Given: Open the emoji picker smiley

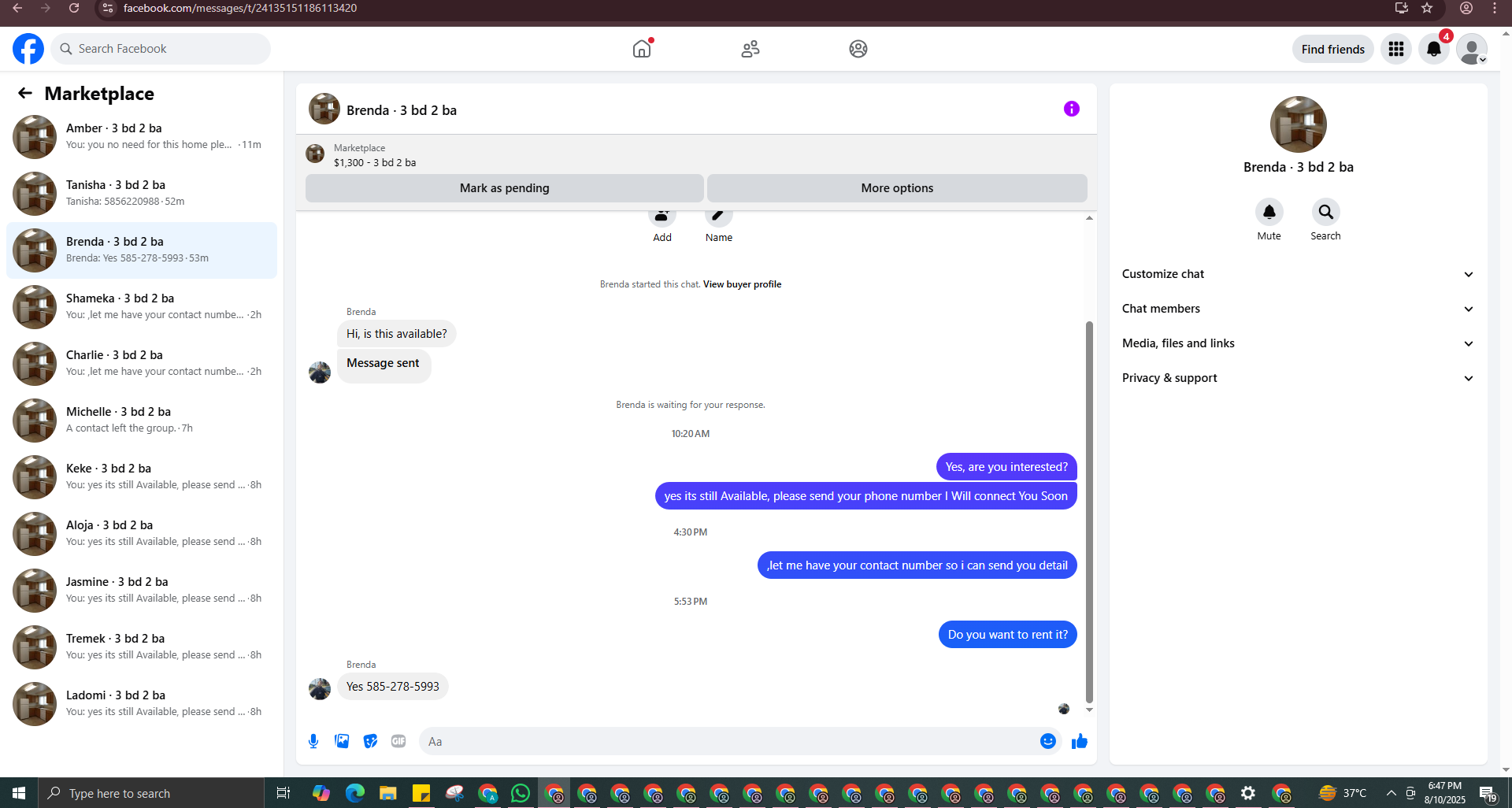Looking at the screenshot, I should (1048, 741).
